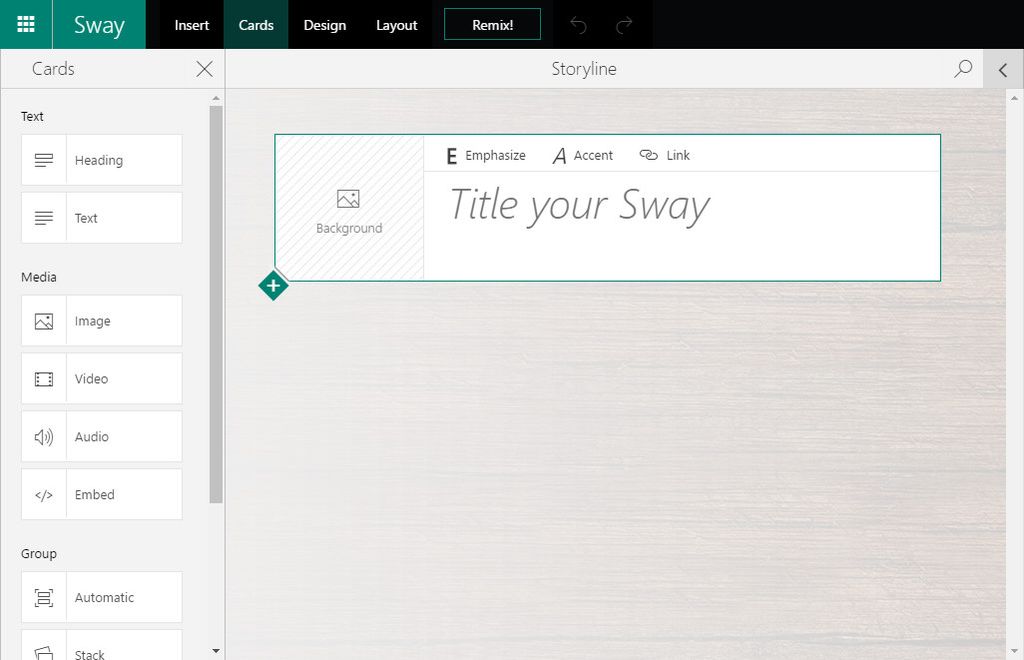The height and width of the screenshot is (660, 1024).
Task: Click Storyline scrollbar up arrow
Action: [x=1014, y=98]
